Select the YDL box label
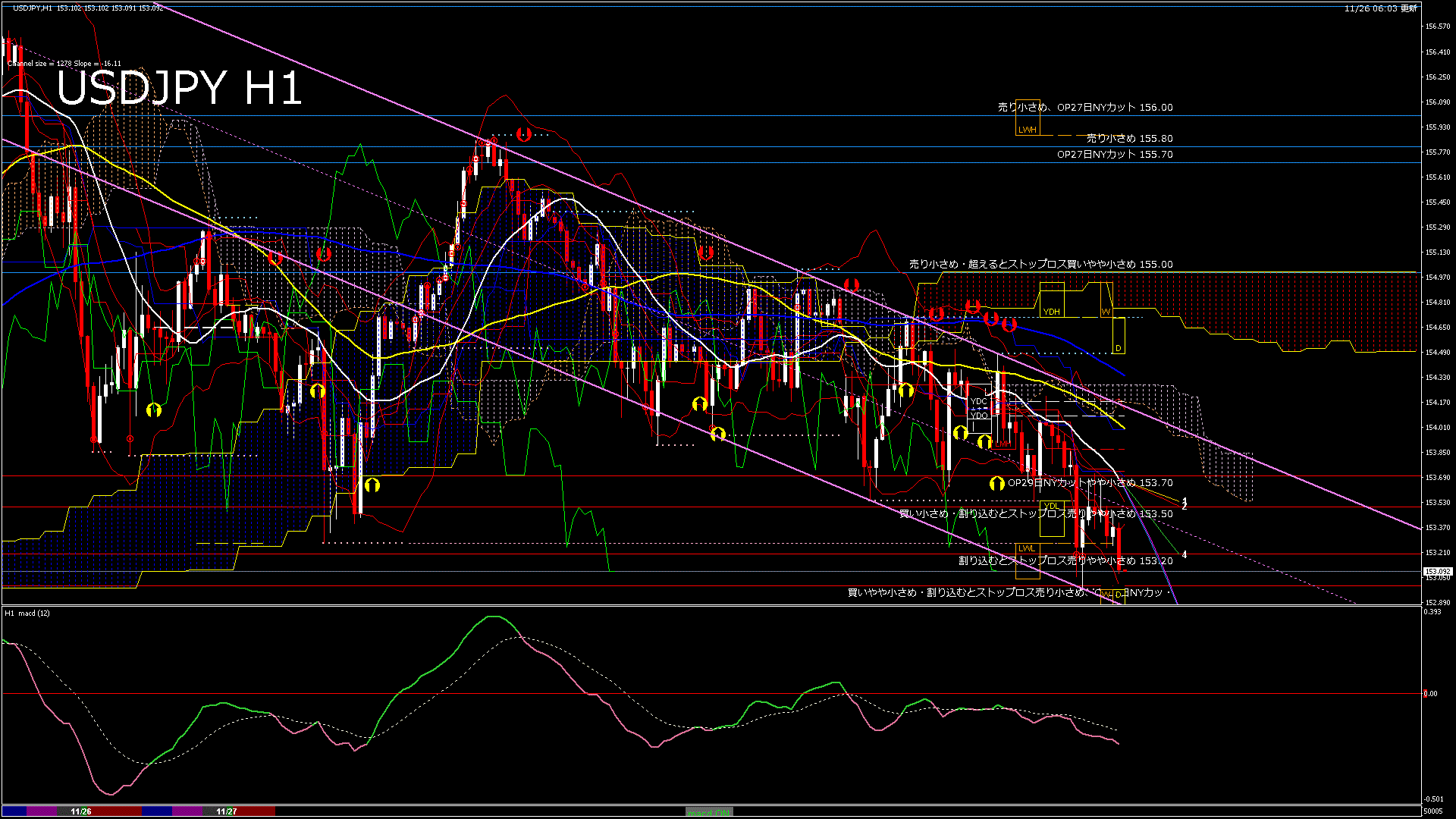The height and width of the screenshot is (819, 1456). click(1051, 506)
